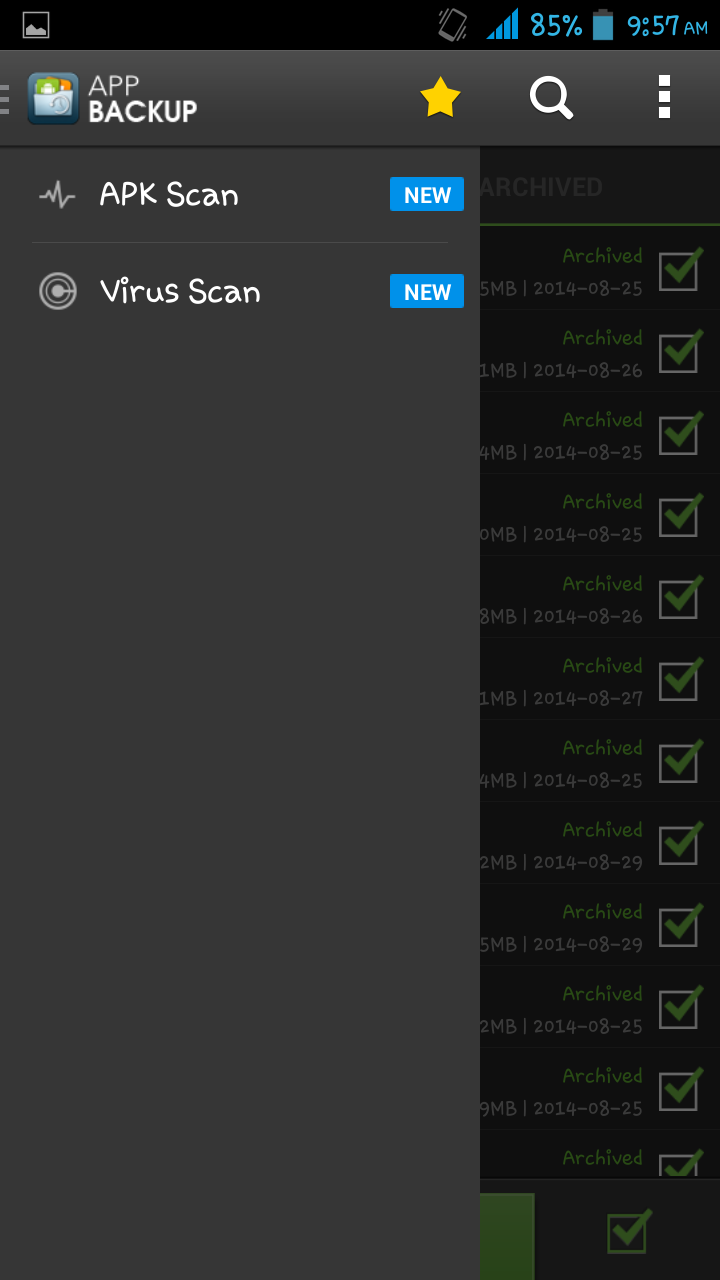
Task: Tap the battery icon in status bar
Action: (602, 24)
